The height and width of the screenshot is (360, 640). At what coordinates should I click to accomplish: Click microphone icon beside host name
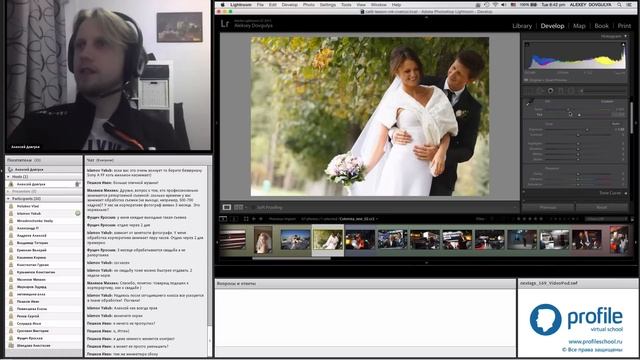[x=77, y=184]
